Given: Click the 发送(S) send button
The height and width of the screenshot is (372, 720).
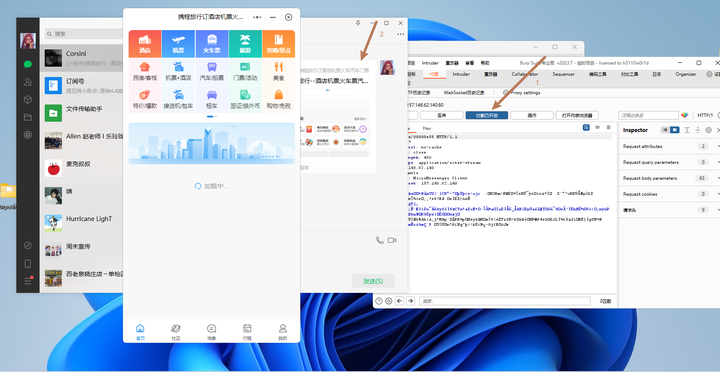Looking at the screenshot, I should click(x=373, y=281).
